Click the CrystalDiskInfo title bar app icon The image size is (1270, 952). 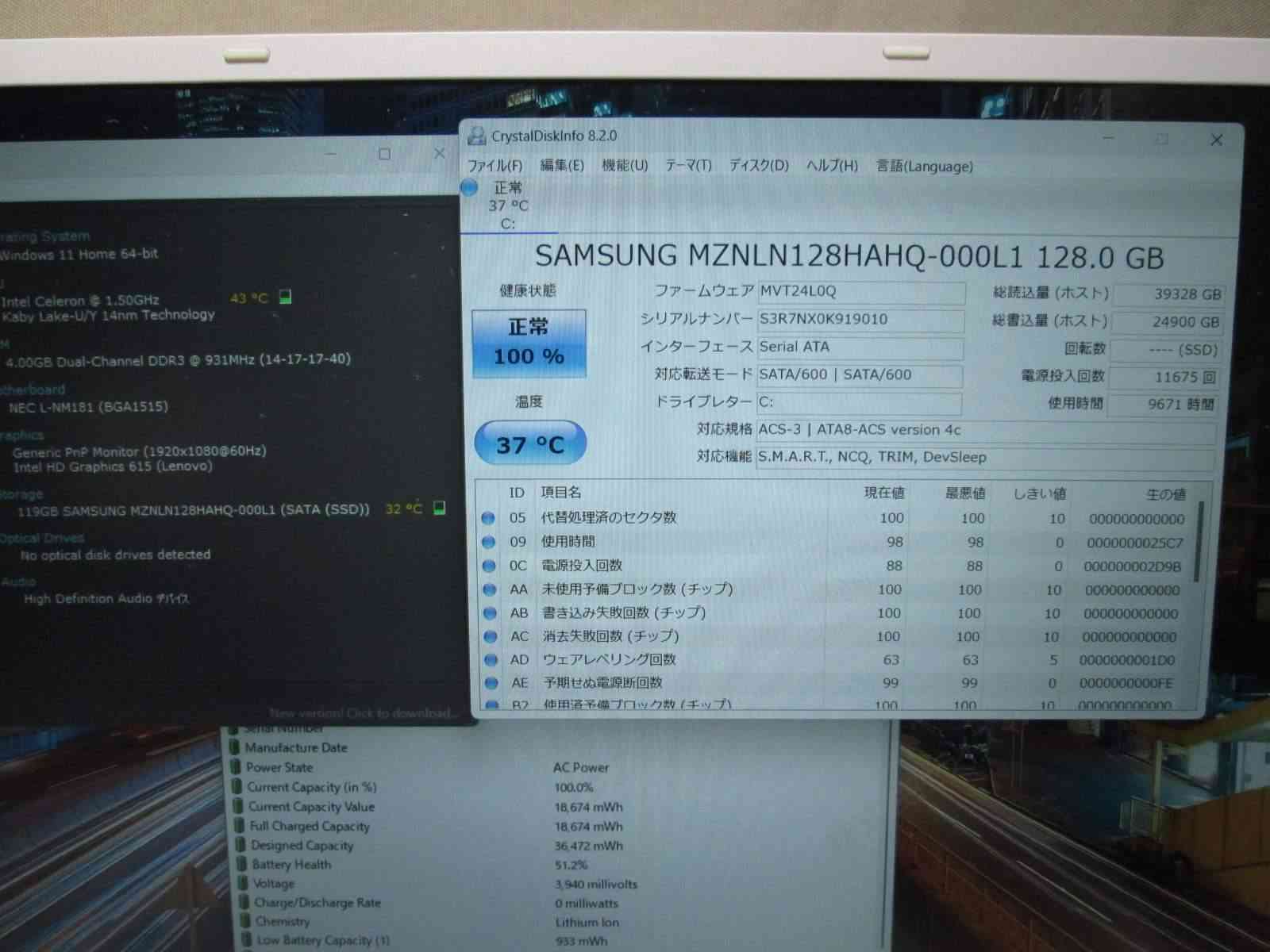(476, 136)
